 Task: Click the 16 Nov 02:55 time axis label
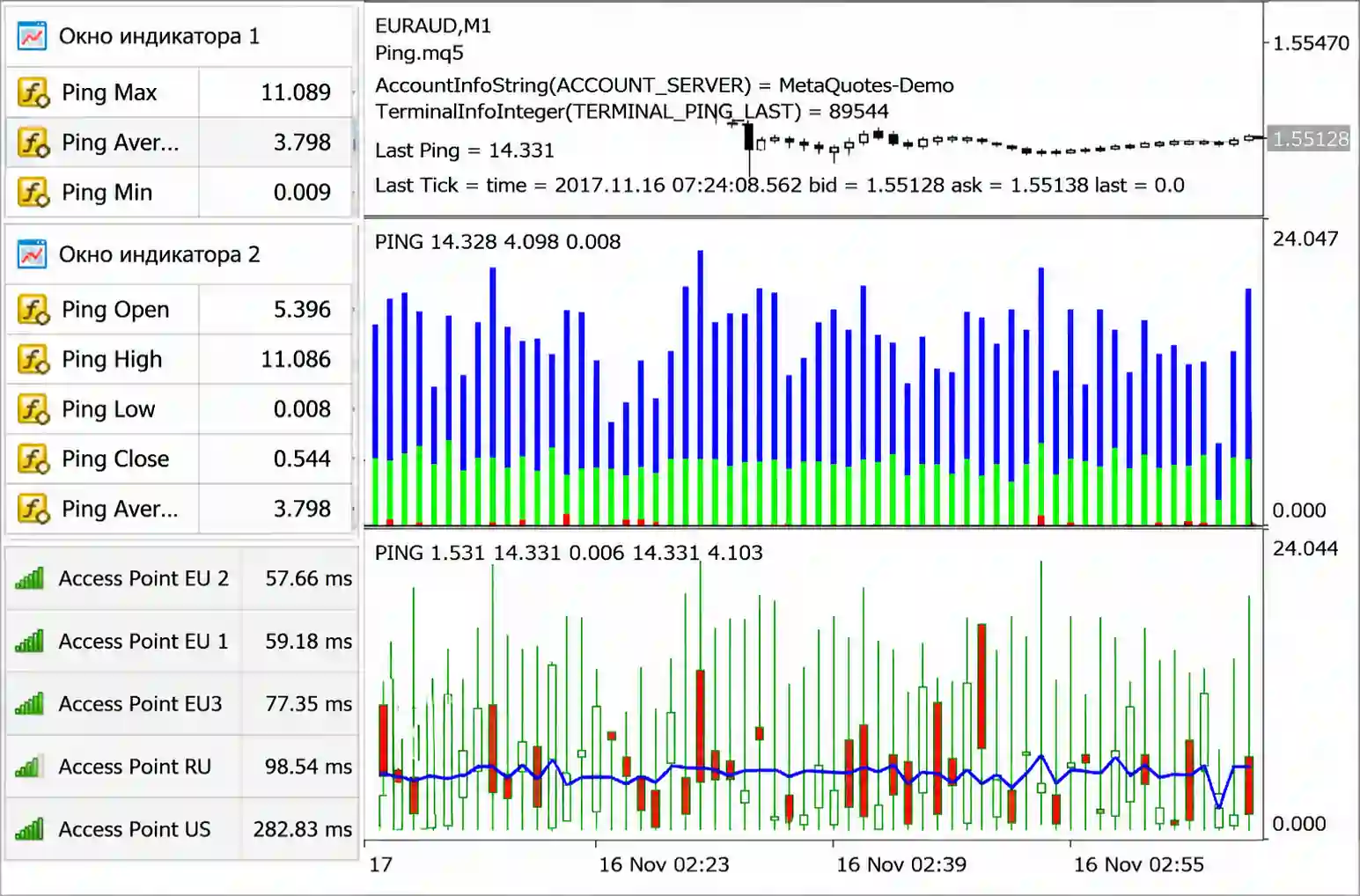pyautogui.click(x=1139, y=864)
